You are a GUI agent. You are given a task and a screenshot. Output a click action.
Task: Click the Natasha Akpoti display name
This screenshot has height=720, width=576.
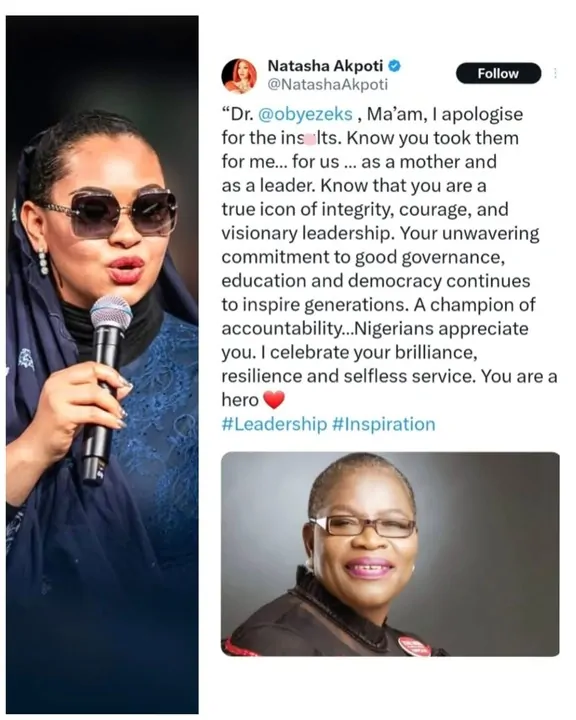coord(325,66)
